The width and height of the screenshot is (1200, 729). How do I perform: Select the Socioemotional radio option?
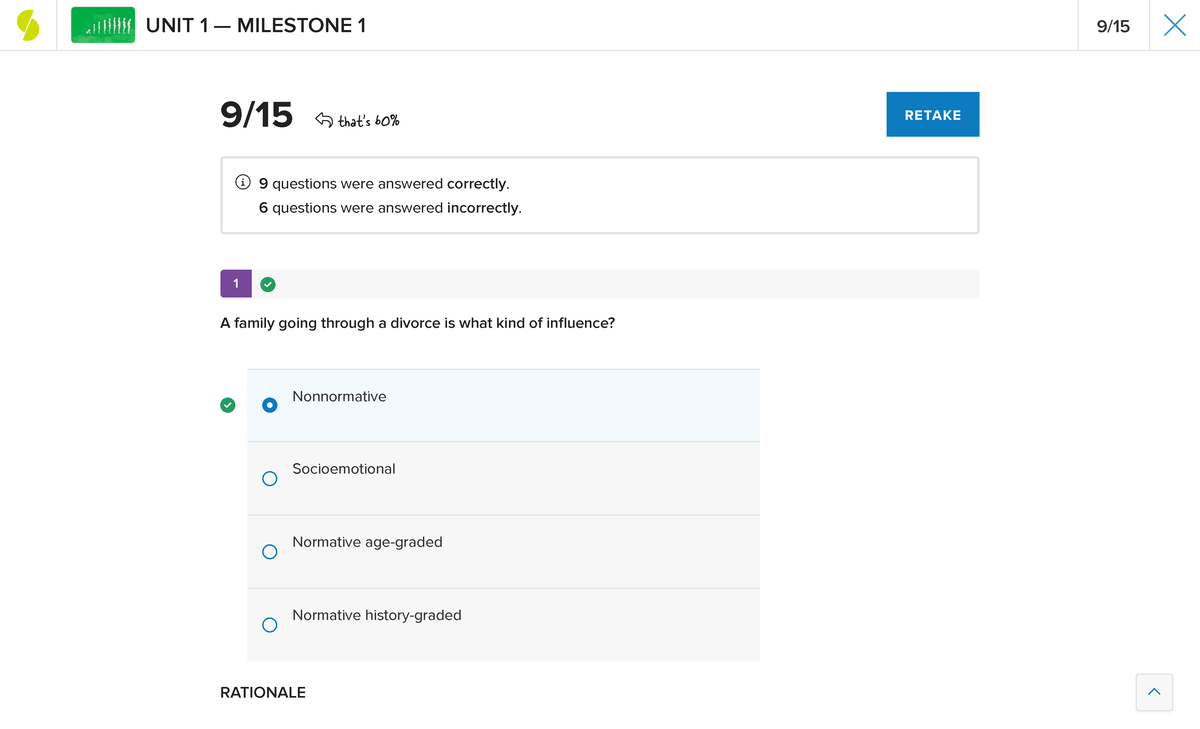[x=269, y=478]
